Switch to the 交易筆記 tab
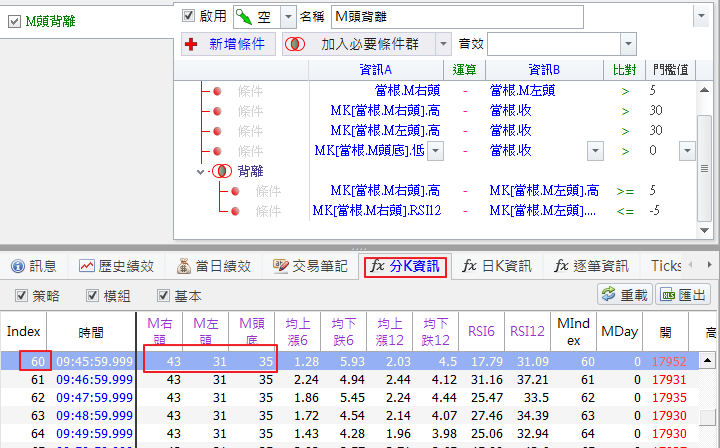720x448 pixels. (x=310, y=266)
